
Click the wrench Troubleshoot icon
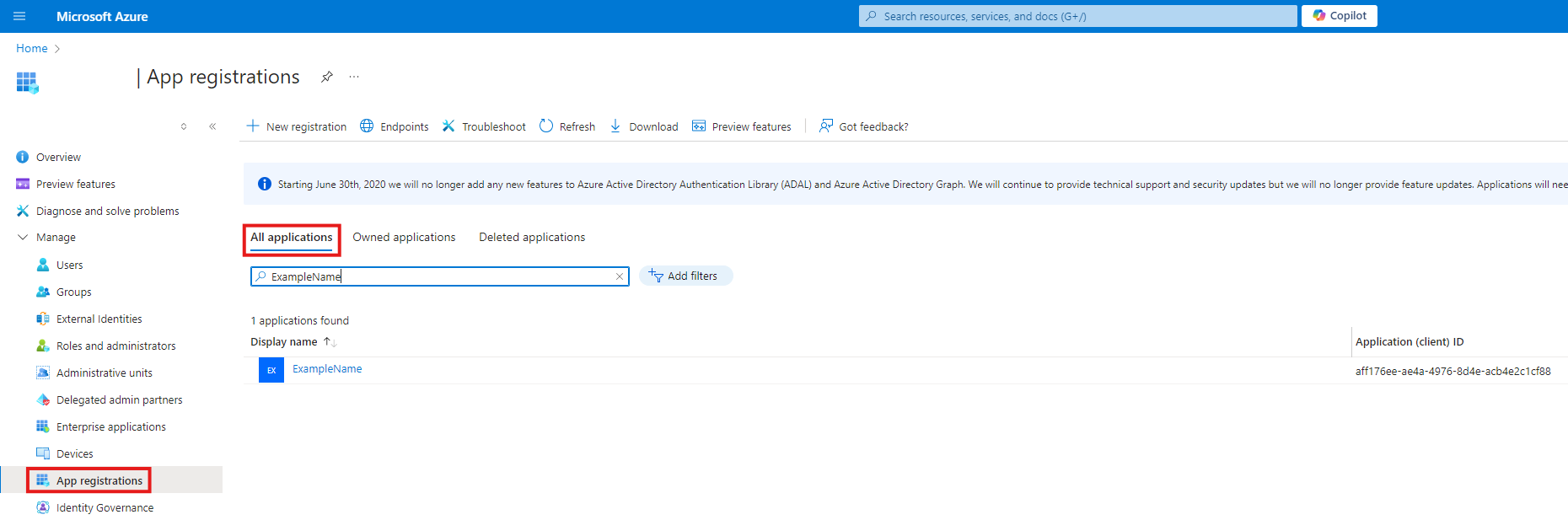pos(448,126)
